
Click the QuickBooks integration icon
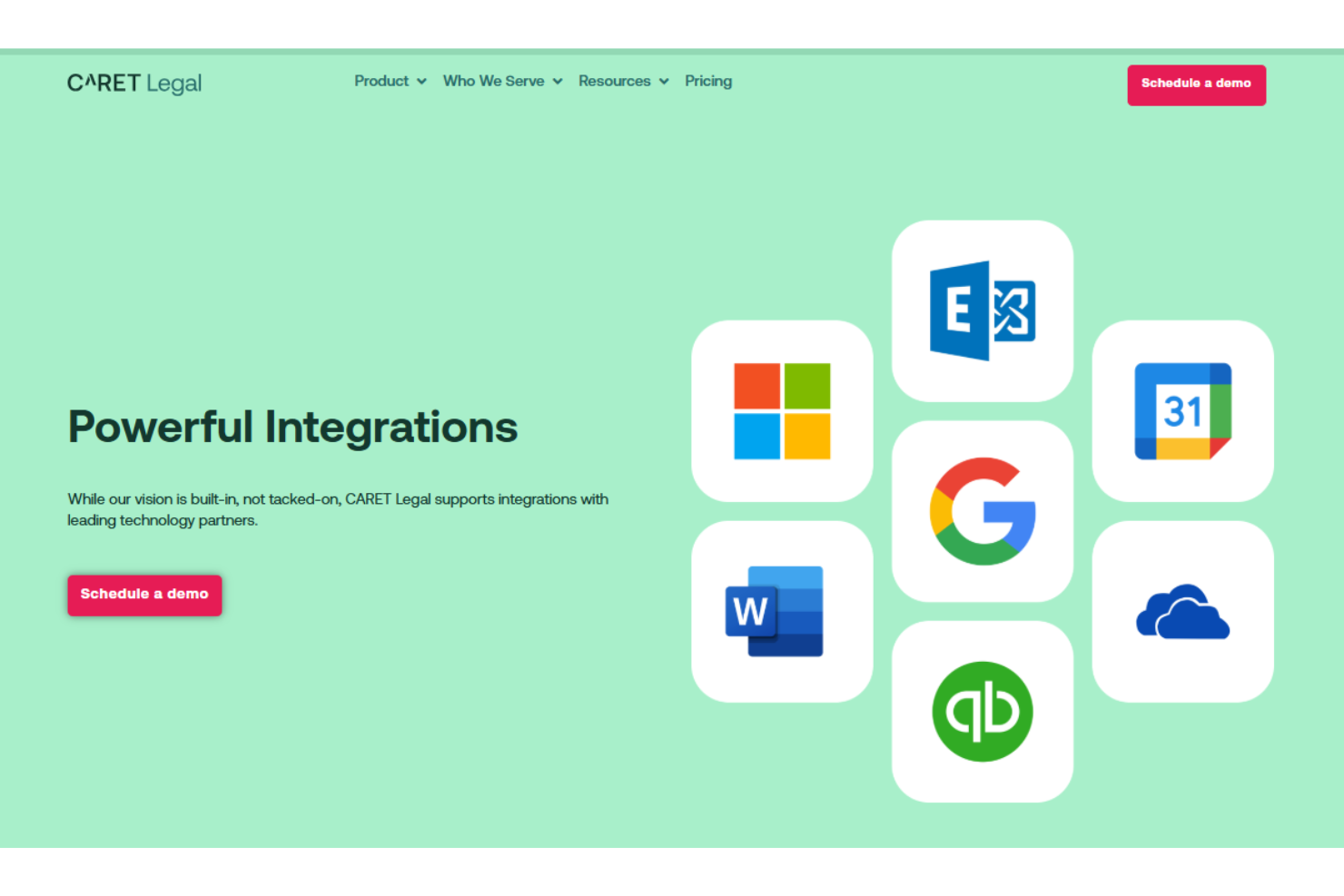[982, 711]
